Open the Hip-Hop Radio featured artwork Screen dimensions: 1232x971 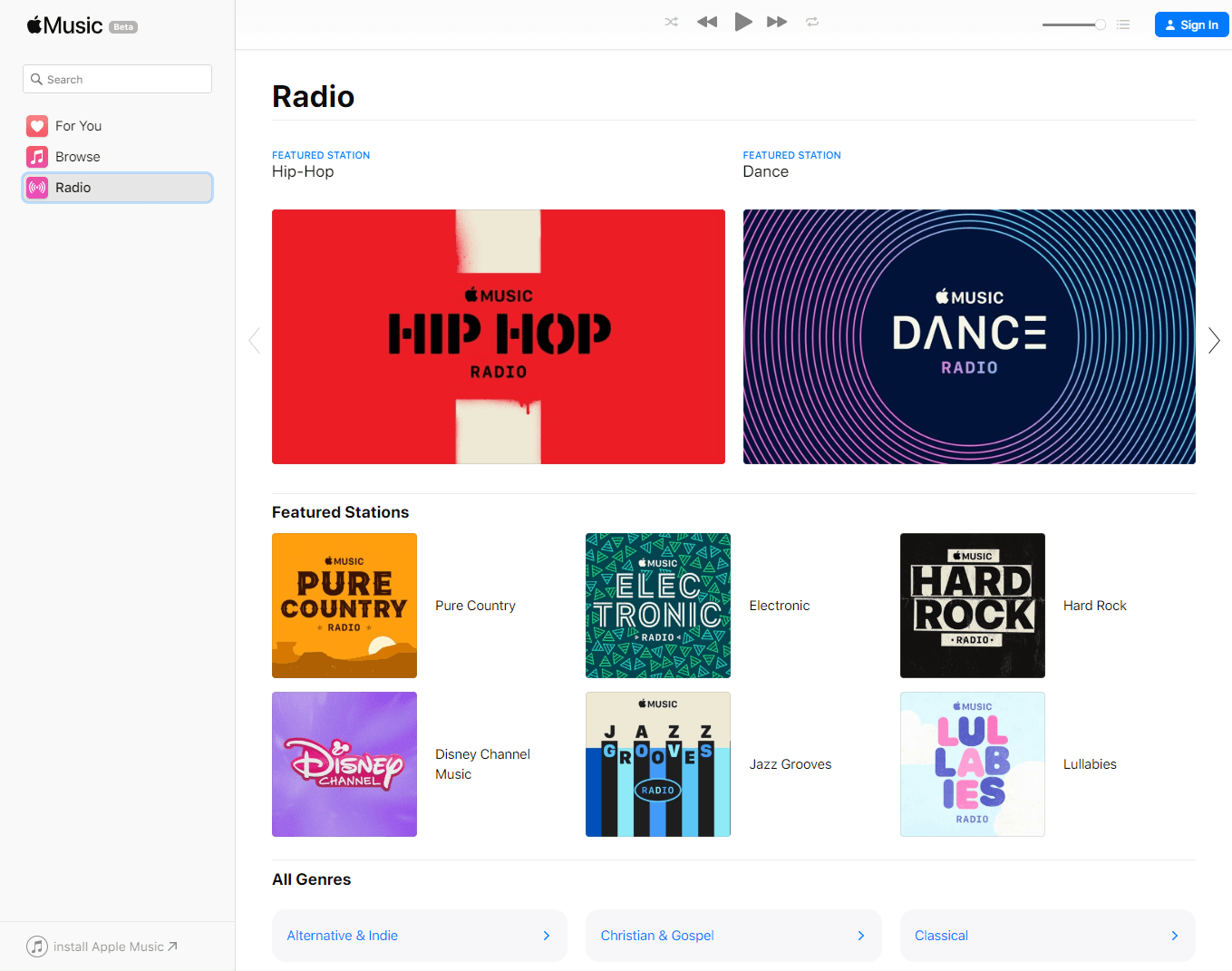499,336
